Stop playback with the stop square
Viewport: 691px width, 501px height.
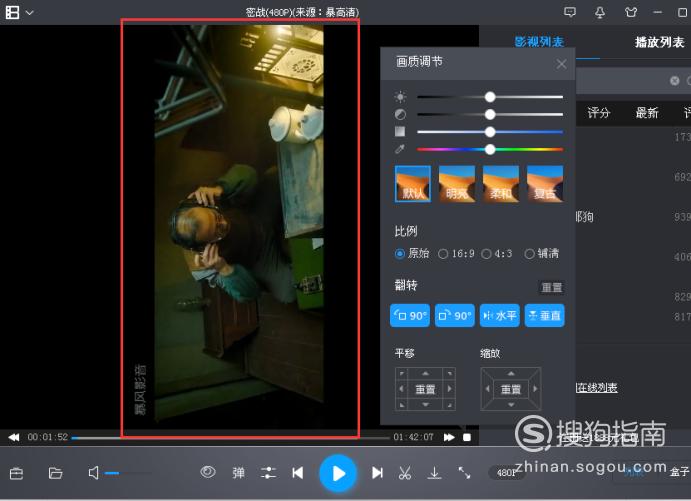point(467,437)
